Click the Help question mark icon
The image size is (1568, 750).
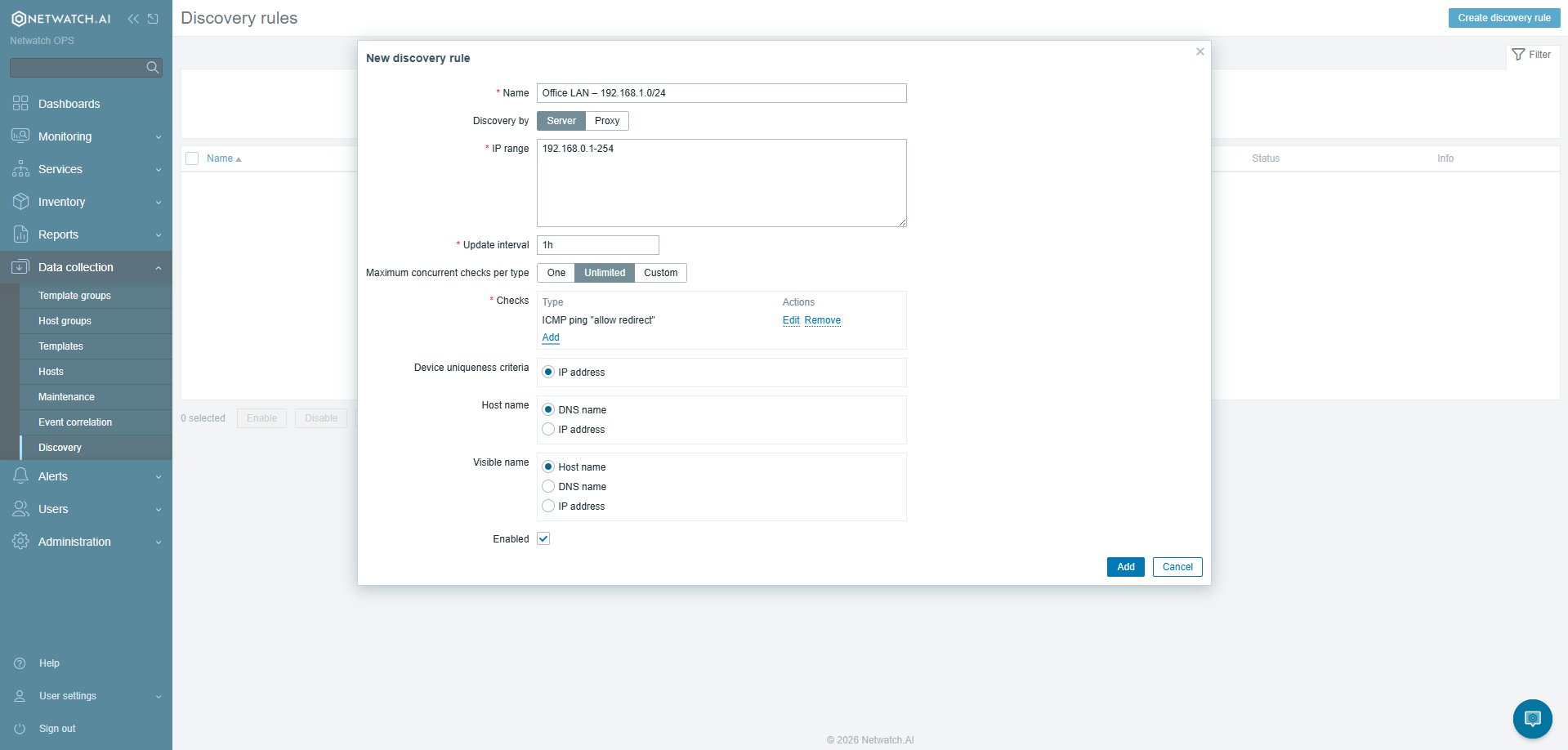tap(20, 663)
